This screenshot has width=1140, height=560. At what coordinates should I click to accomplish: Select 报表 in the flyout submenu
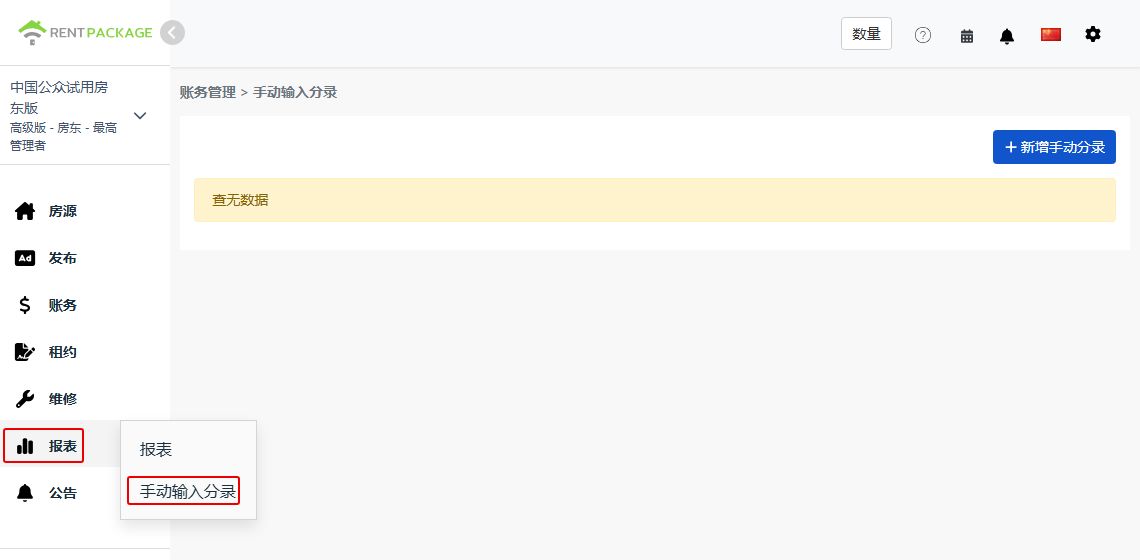pyautogui.click(x=156, y=449)
